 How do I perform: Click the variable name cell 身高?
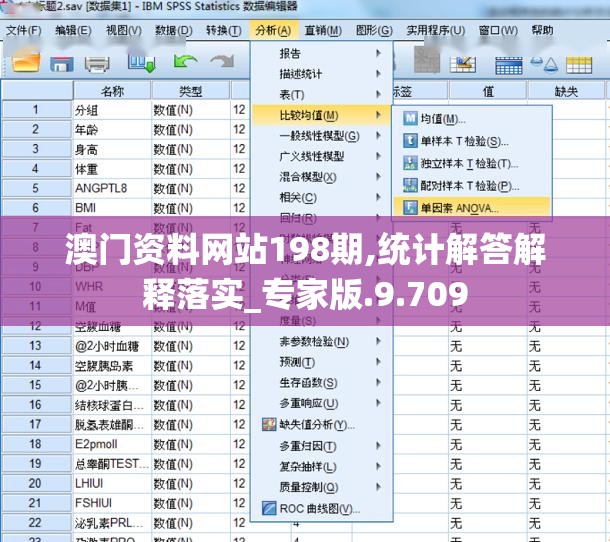tap(112, 149)
